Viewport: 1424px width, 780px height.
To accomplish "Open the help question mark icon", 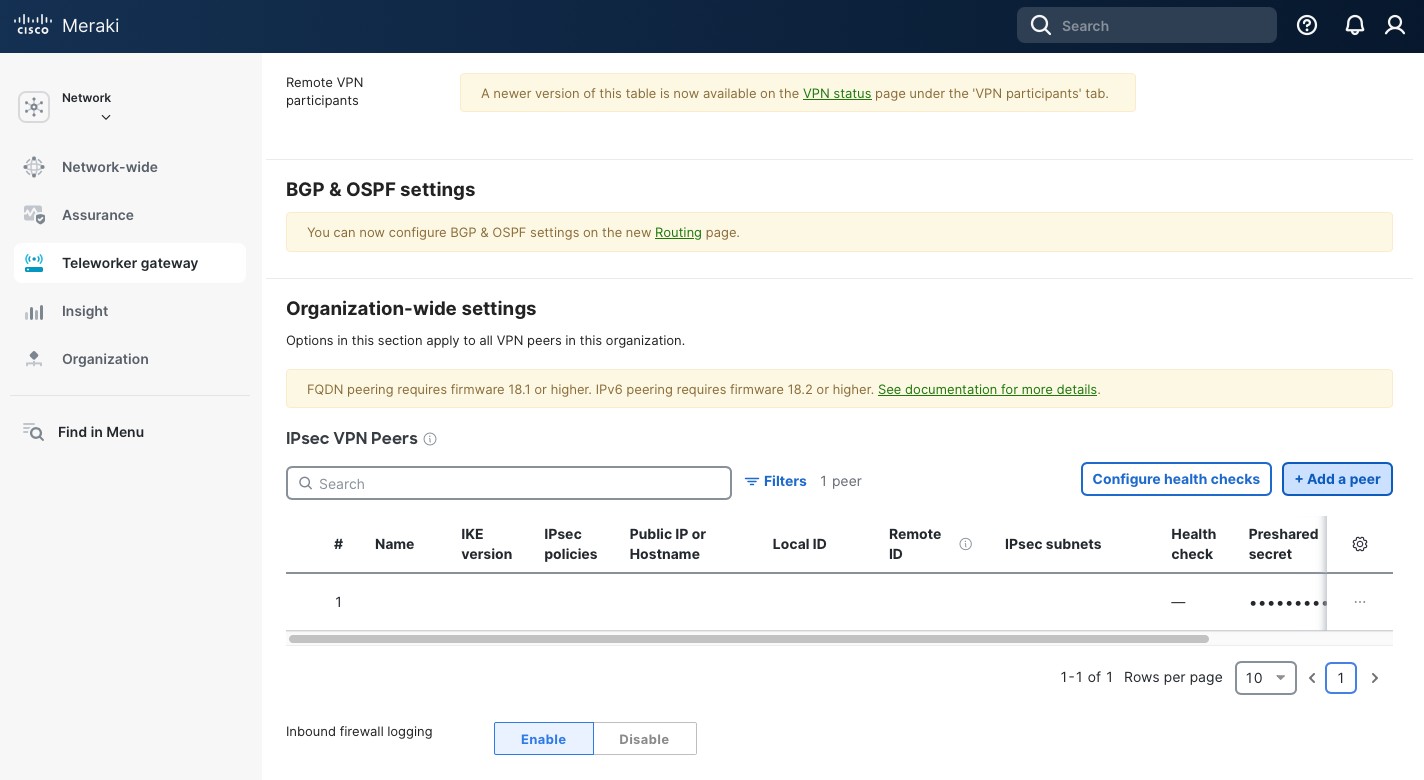I will (1306, 26).
